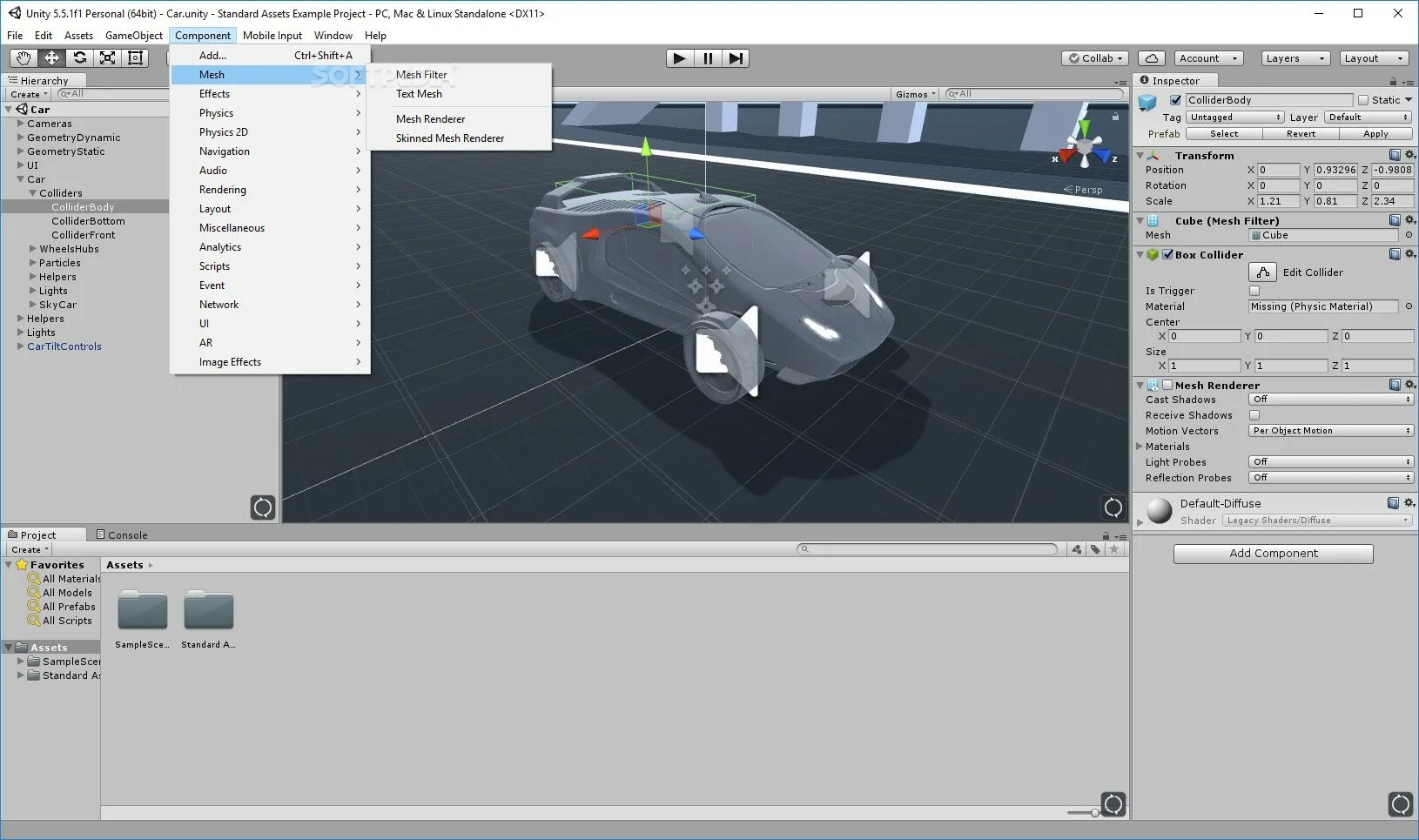Click the search by label icon in Project
The width and height of the screenshot is (1419, 840).
tap(1095, 549)
